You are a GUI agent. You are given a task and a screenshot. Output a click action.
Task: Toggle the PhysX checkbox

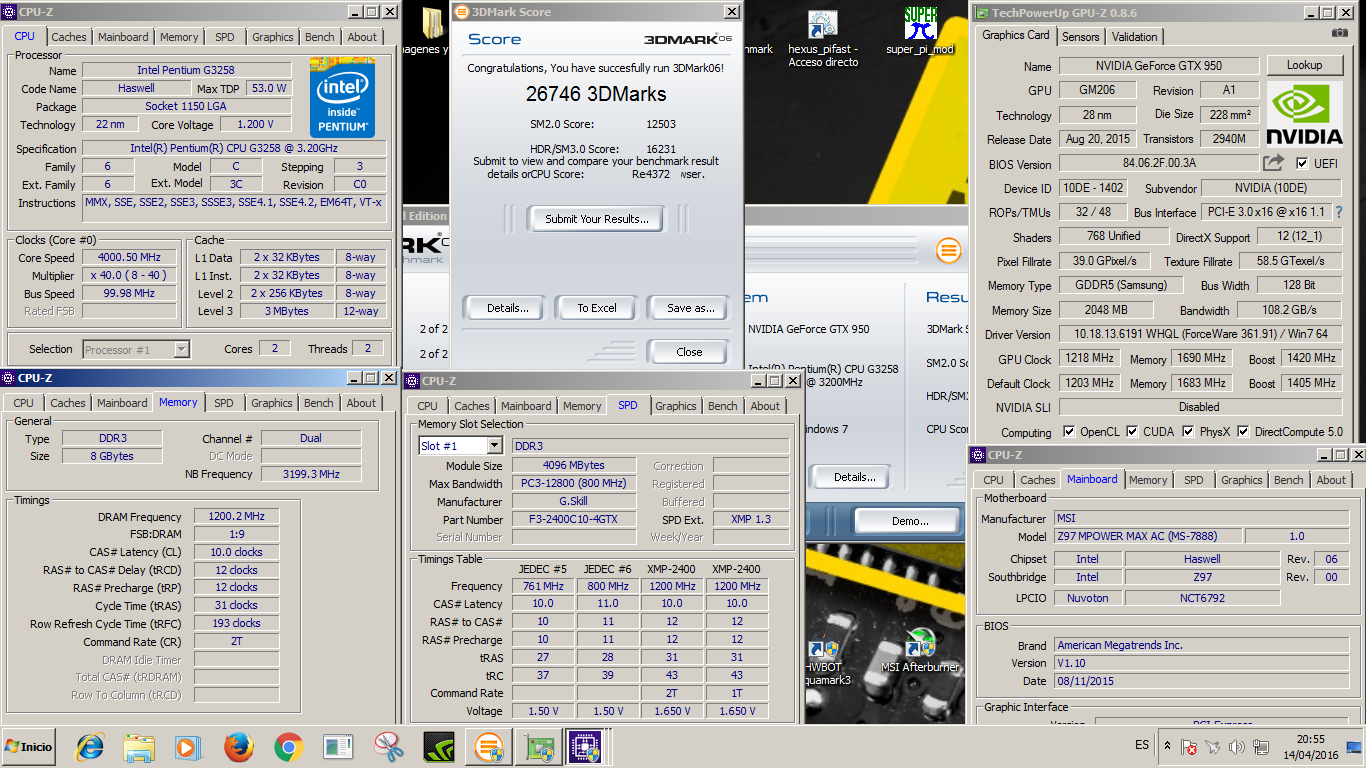[1188, 432]
